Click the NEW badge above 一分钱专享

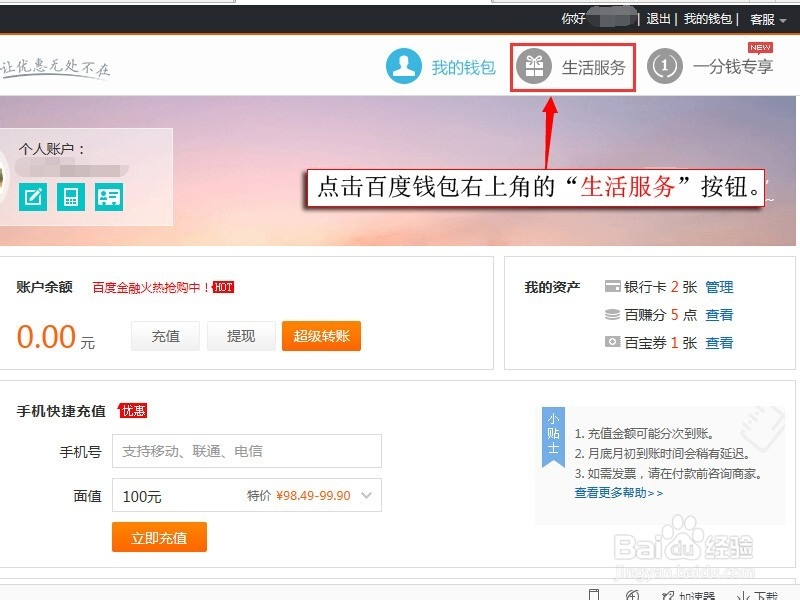[x=760, y=47]
